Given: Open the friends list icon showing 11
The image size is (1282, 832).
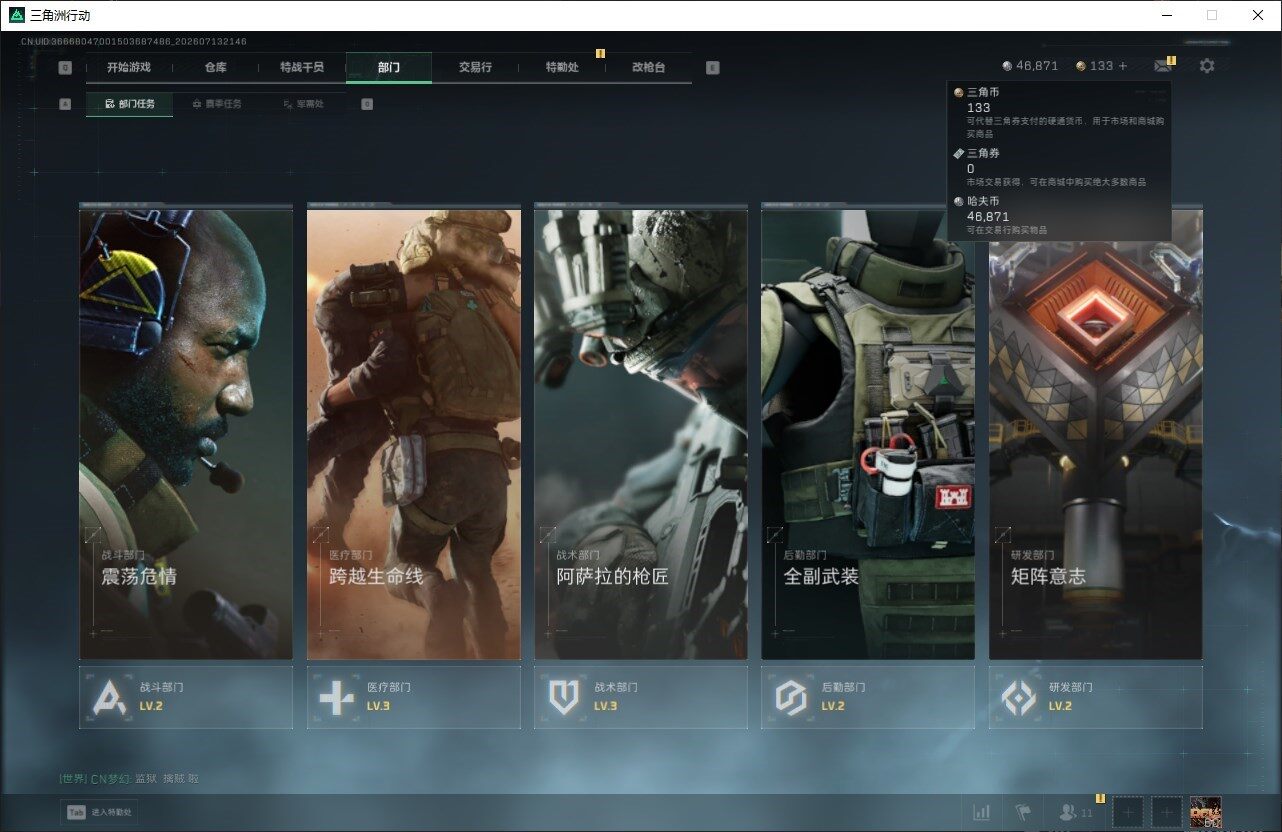Looking at the screenshot, I should (x=1076, y=812).
